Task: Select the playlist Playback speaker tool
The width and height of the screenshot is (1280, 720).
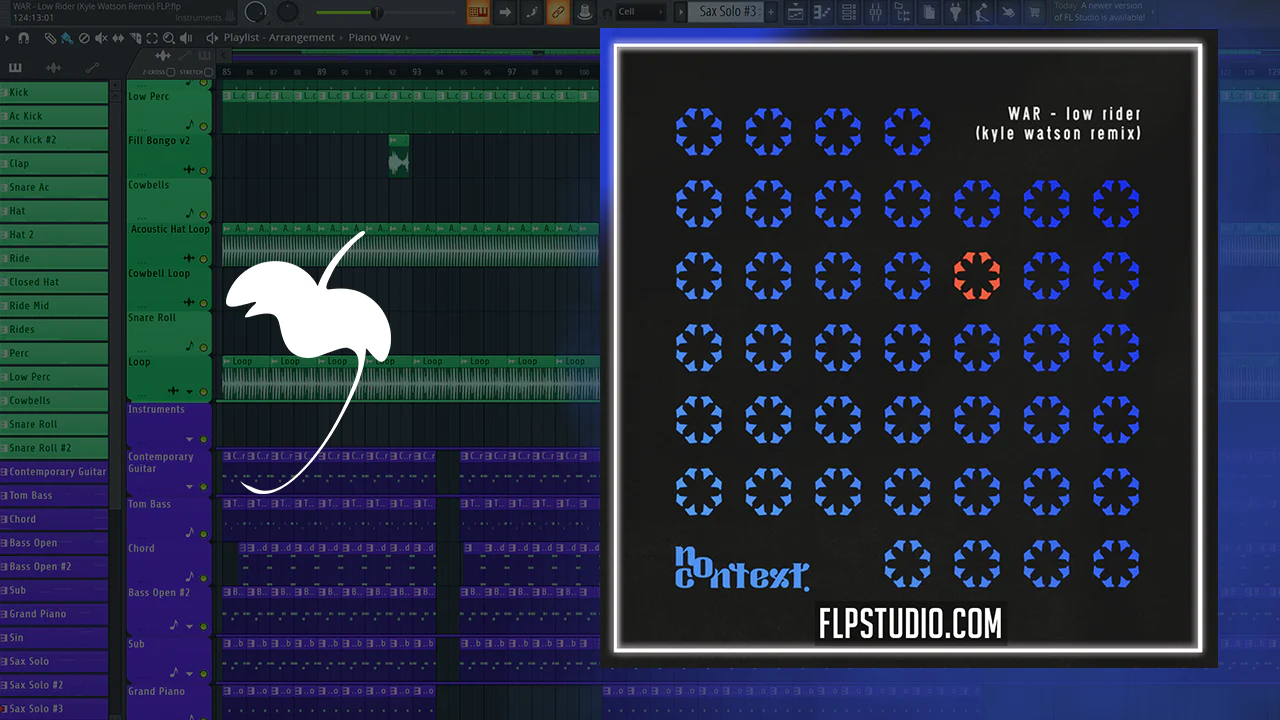Action: click(185, 38)
